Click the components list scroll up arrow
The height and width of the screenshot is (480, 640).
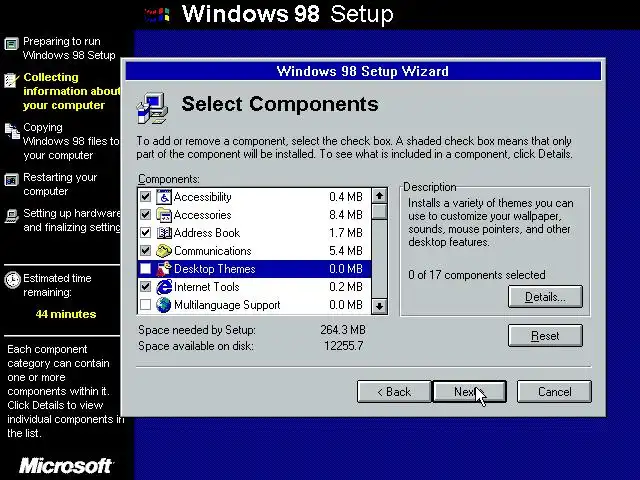pyautogui.click(x=379, y=196)
